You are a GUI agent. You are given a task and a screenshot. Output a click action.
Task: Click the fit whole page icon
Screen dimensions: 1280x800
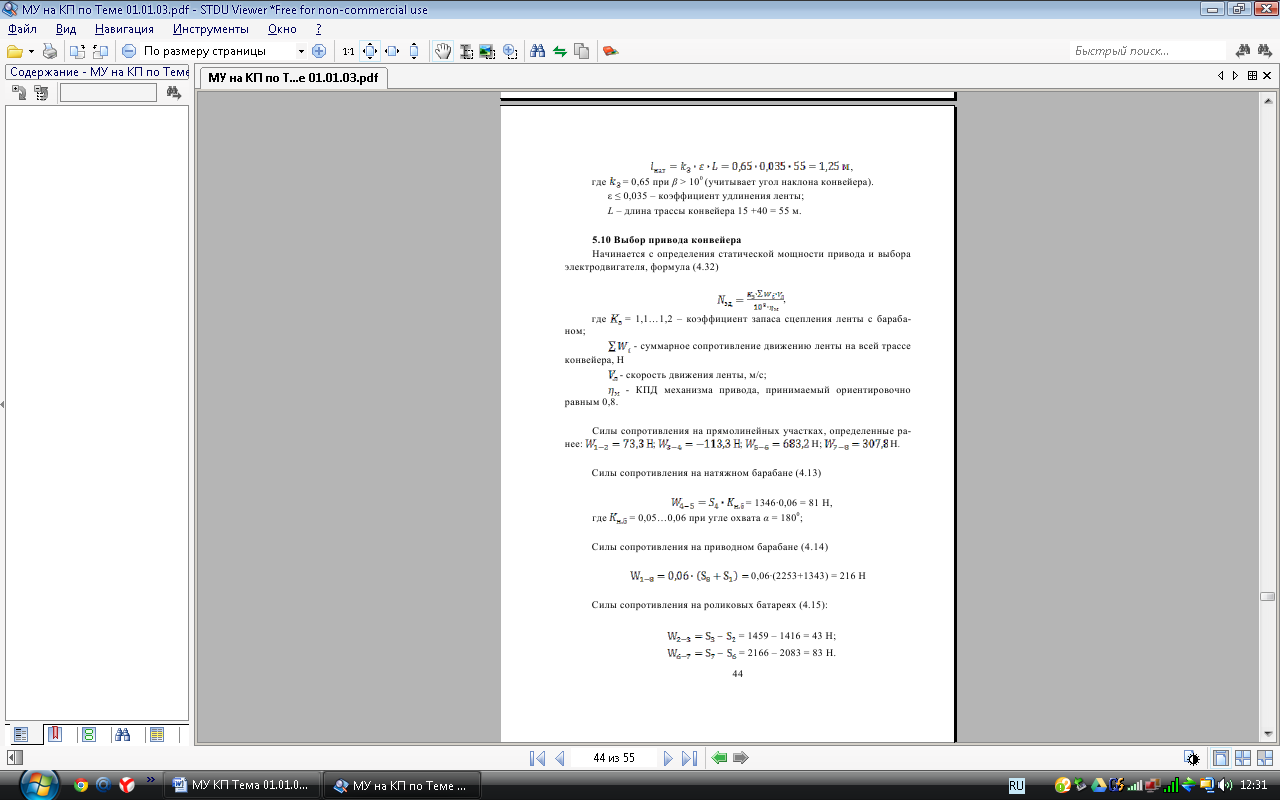(x=369, y=51)
